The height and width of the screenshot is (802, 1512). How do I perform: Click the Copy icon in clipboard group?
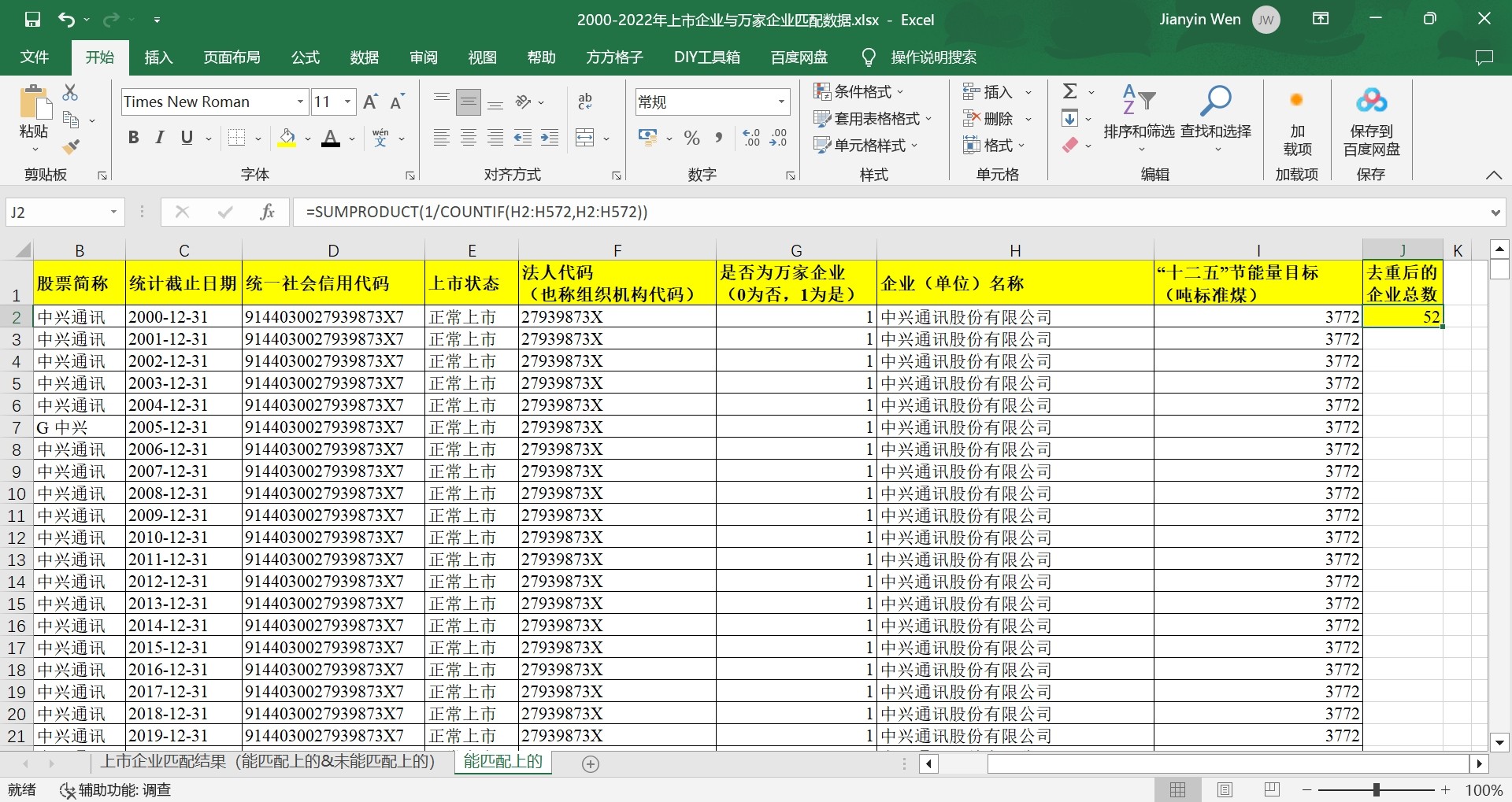71,120
